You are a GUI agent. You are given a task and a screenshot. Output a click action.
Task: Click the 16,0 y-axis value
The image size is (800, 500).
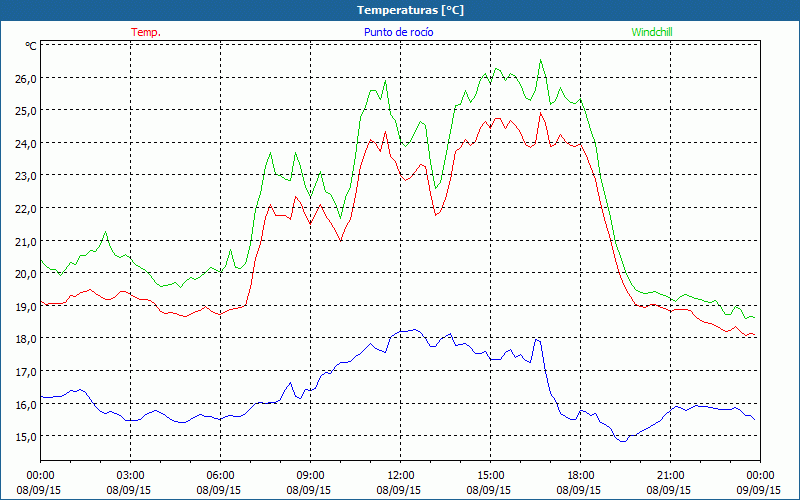tap(27, 404)
